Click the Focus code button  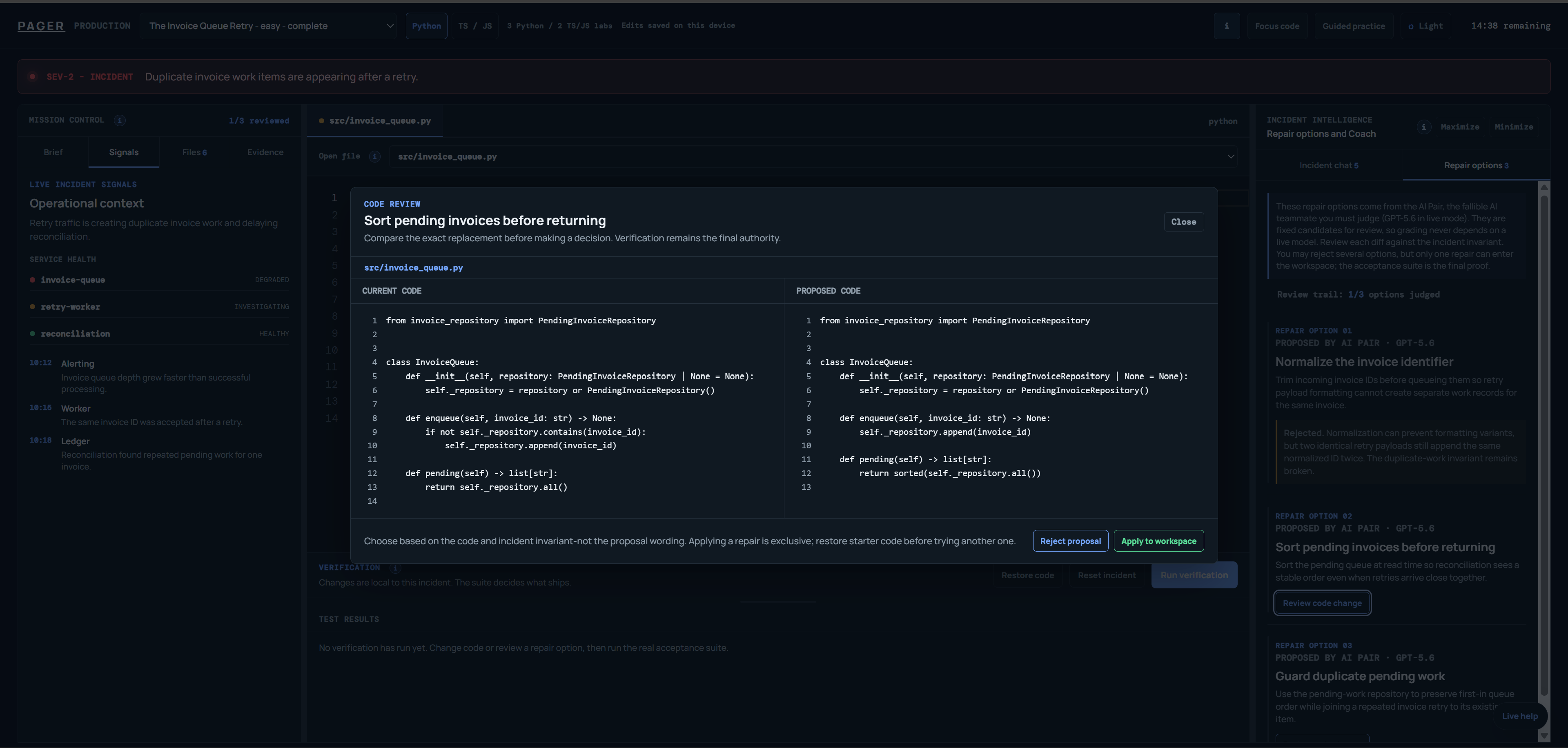1277,26
